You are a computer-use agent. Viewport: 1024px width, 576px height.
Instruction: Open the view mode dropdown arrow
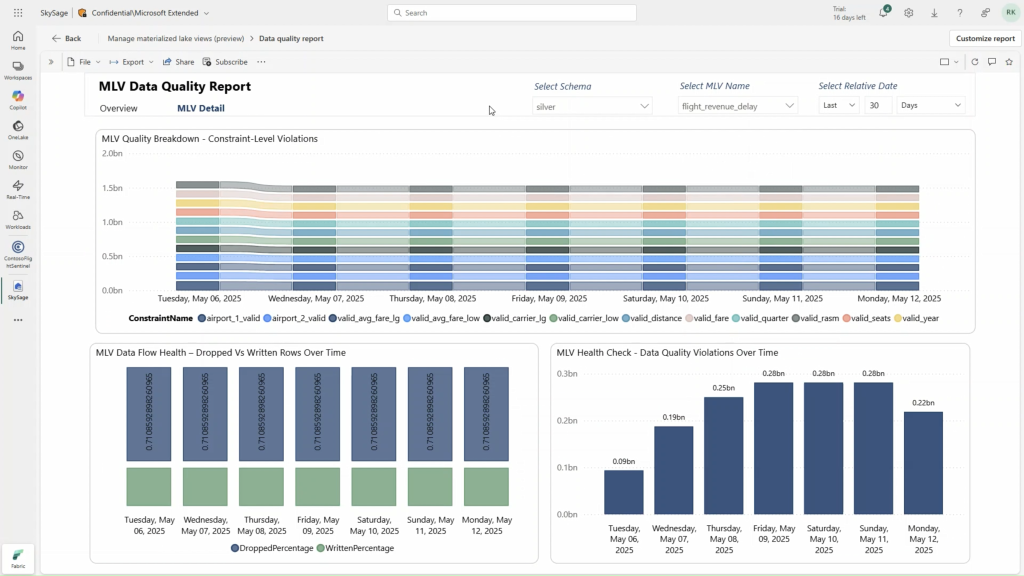pos(956,61)
